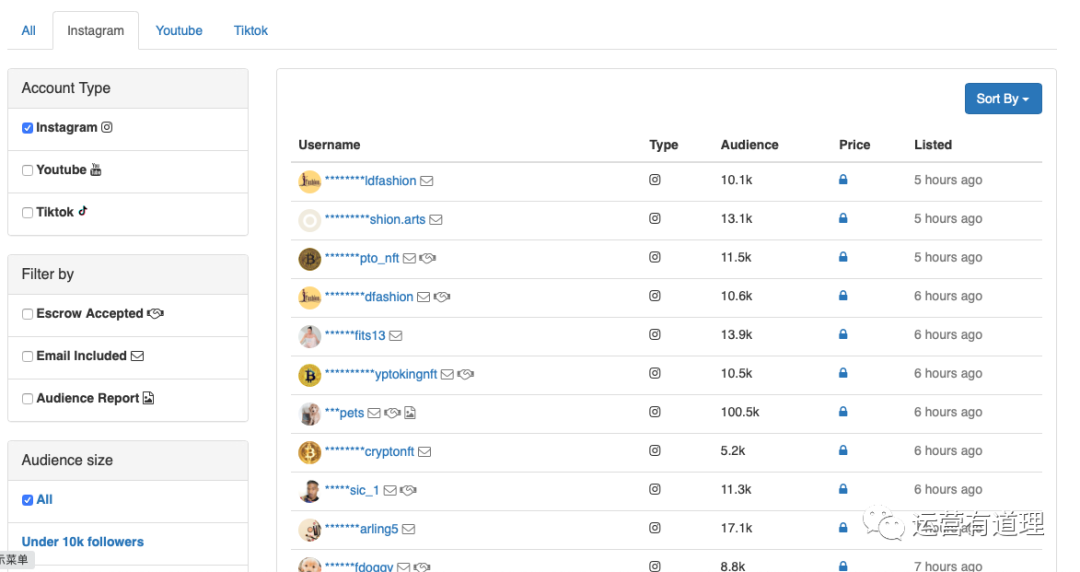Viewport: 1080px width, 572px height.
Task: Click the audience report icon next to pets
Action: [410, 413]
